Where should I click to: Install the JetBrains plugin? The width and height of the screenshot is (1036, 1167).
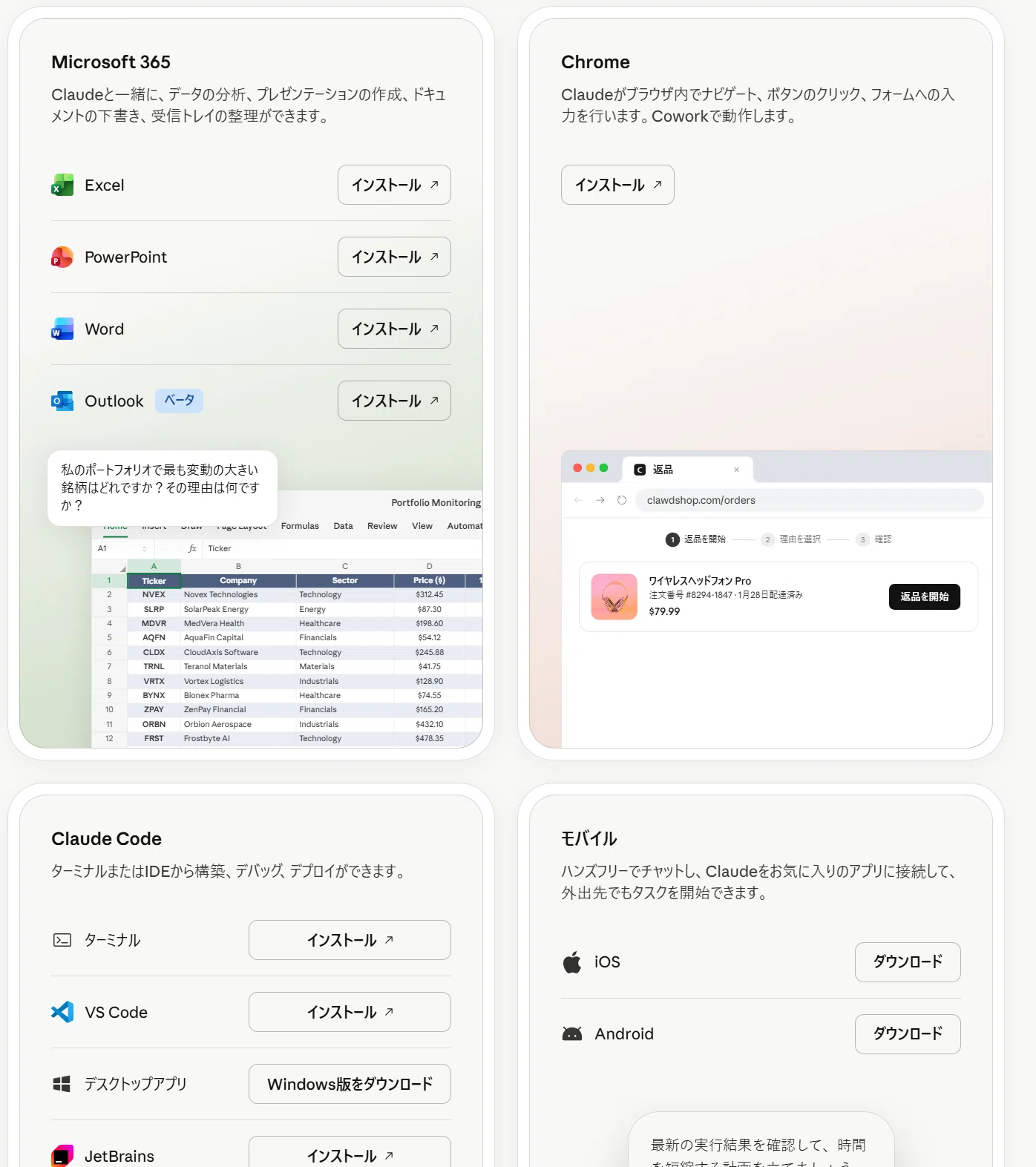pyautogui.click(x=350, y=1152)
